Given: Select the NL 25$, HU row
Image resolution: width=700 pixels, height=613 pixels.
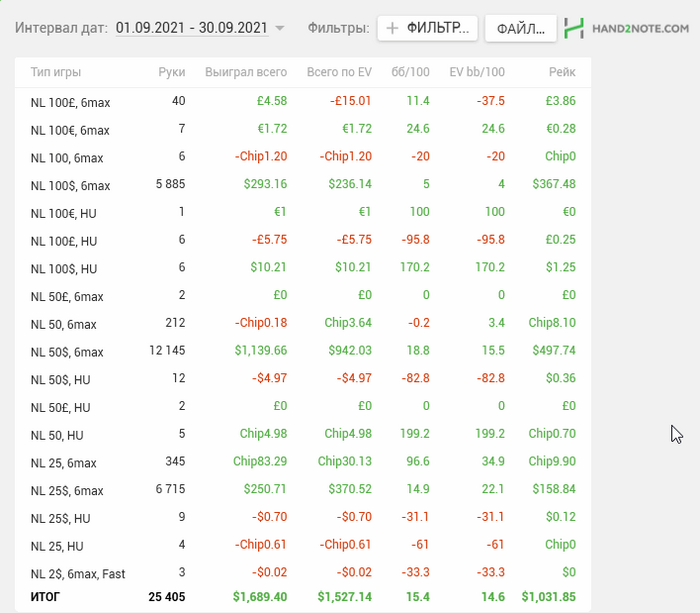Looking at the screenshot, I should 303,517.
